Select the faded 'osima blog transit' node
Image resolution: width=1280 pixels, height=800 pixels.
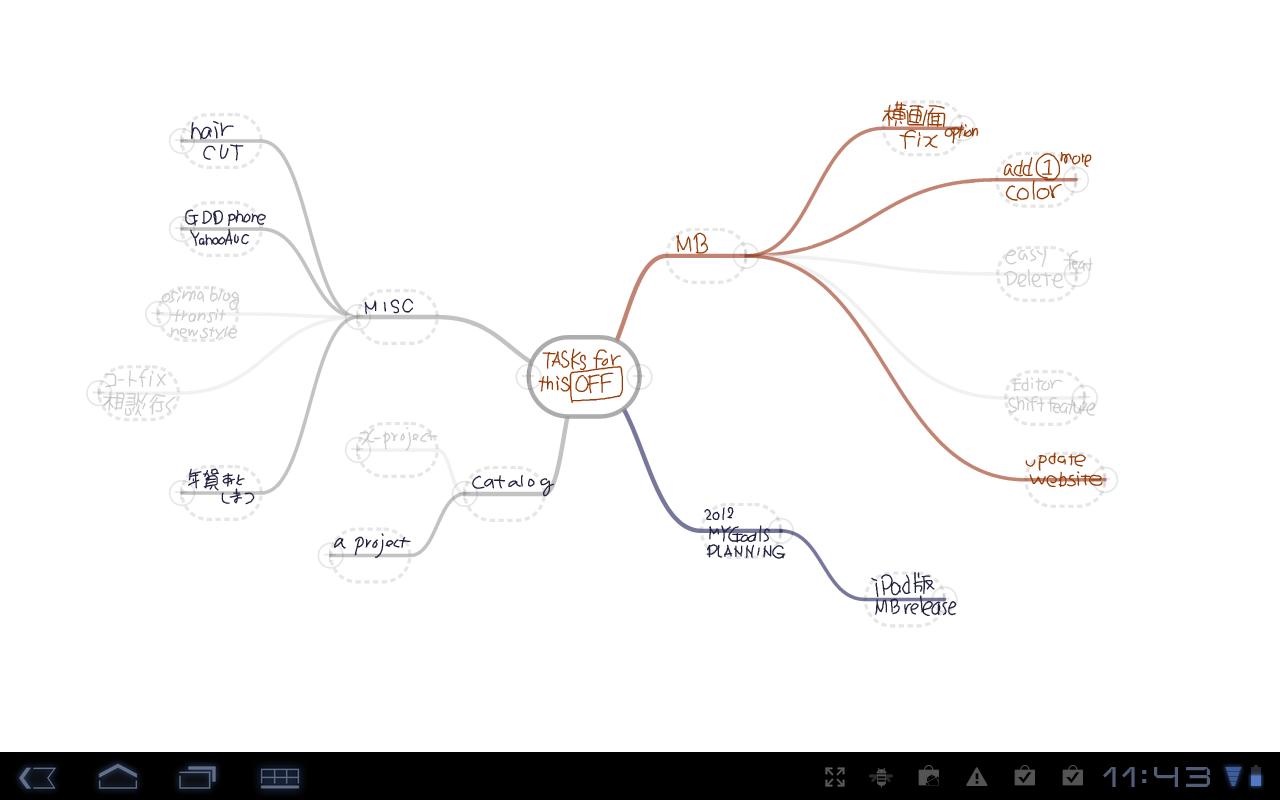click(x=197, y=314)
